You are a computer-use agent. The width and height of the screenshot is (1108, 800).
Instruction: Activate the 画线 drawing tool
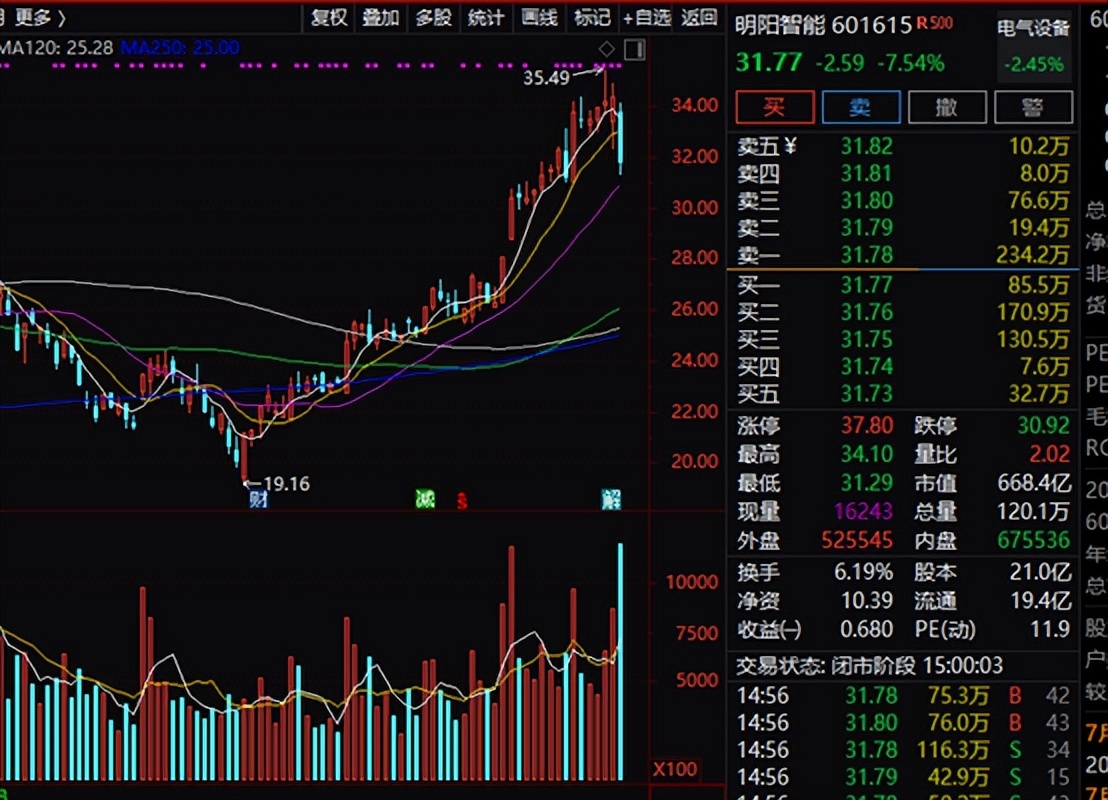540,17
